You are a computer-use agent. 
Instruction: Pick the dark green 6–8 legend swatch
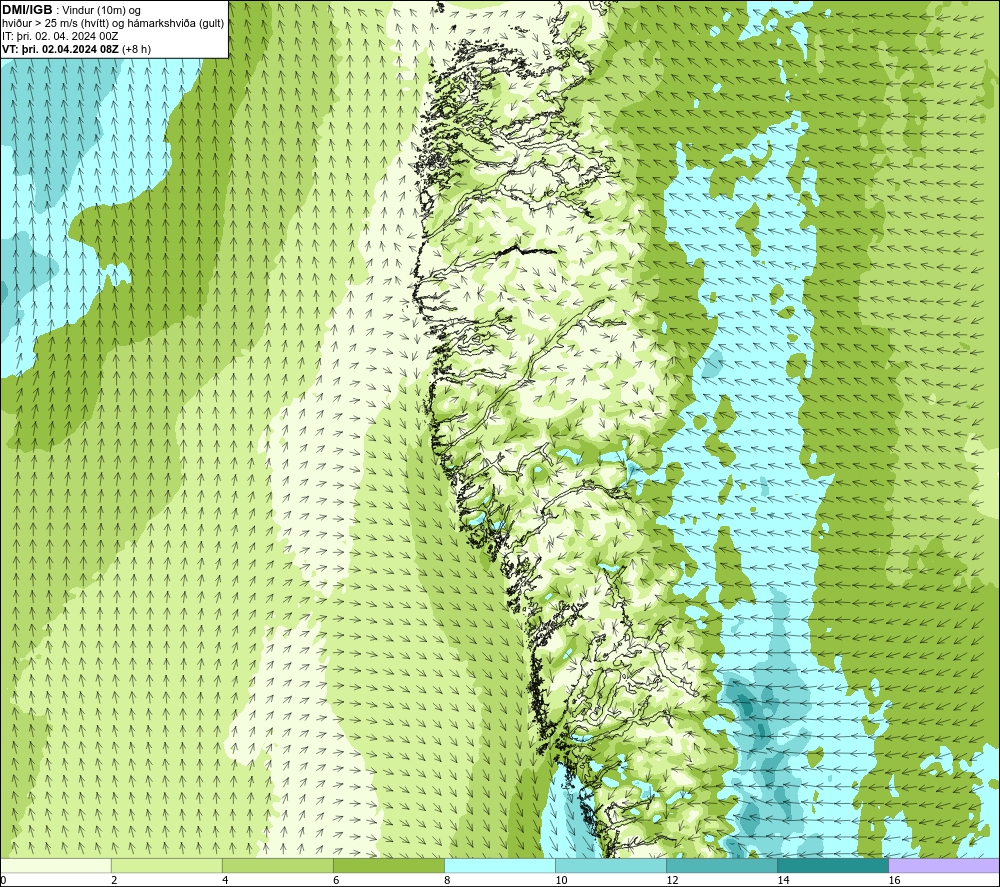coord(389,865)
